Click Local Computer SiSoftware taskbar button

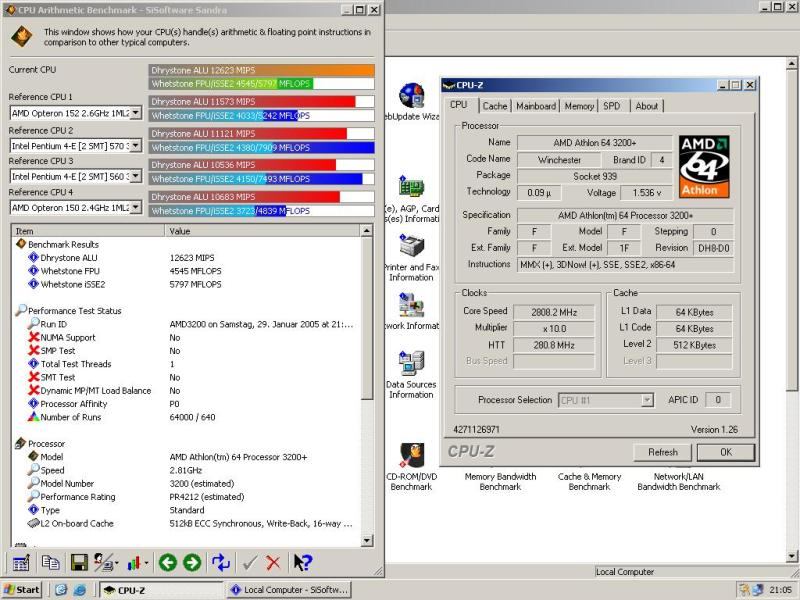pyautogui.click(x=289, y=590)
